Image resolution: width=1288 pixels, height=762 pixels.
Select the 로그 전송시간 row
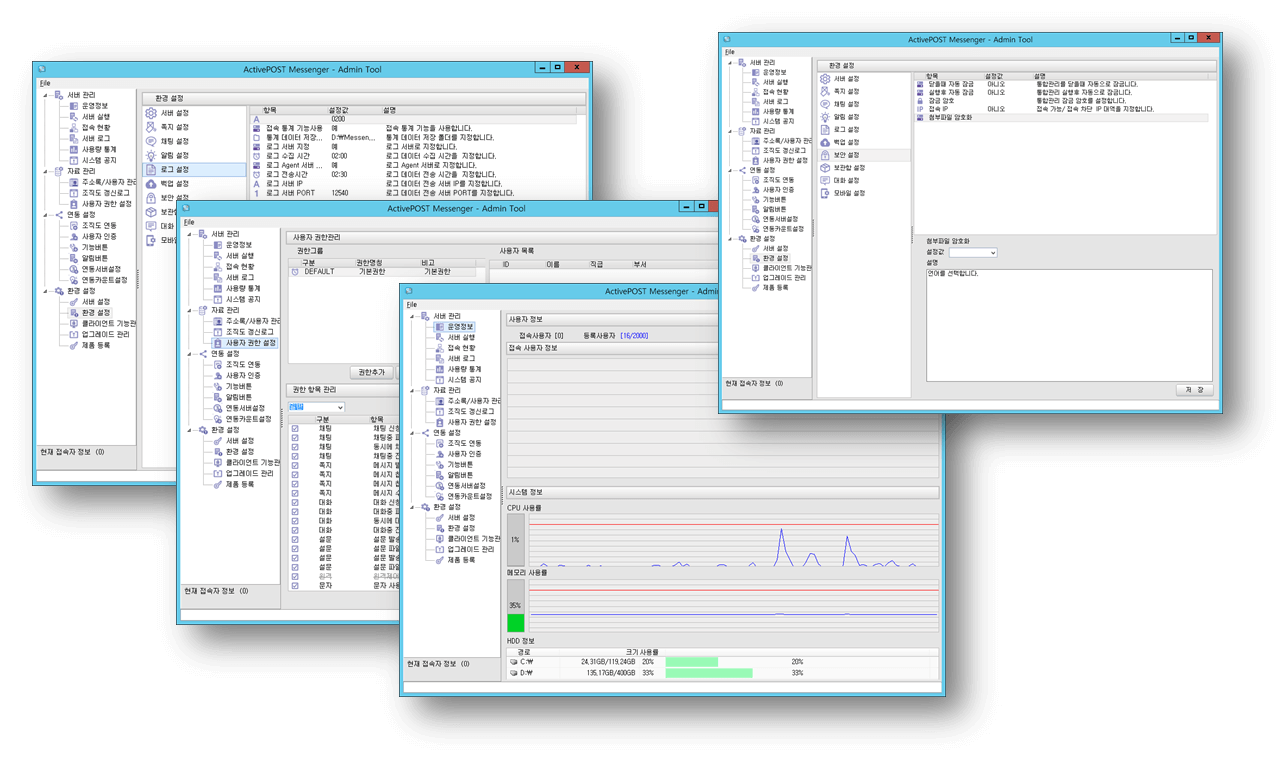414,175
